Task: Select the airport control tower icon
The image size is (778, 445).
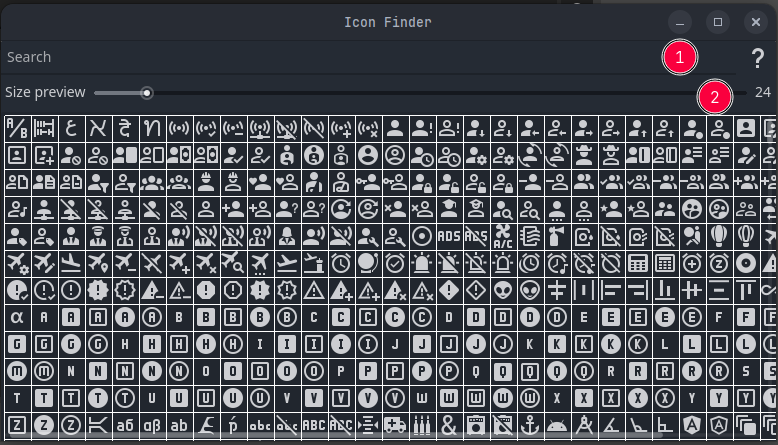Action: (314, 263)
